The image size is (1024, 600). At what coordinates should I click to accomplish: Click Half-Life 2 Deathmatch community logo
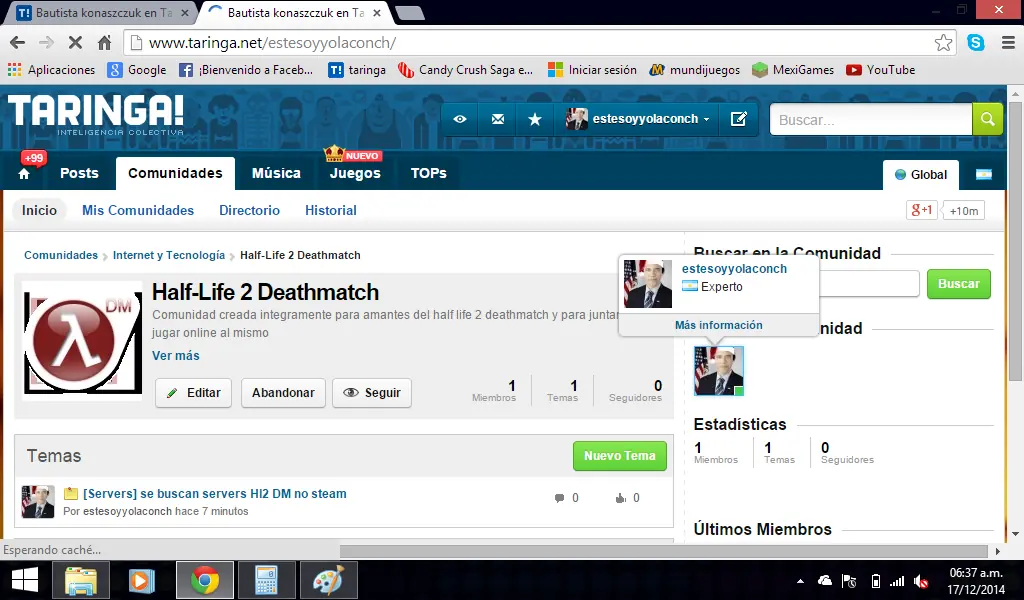tap(82, 340)
